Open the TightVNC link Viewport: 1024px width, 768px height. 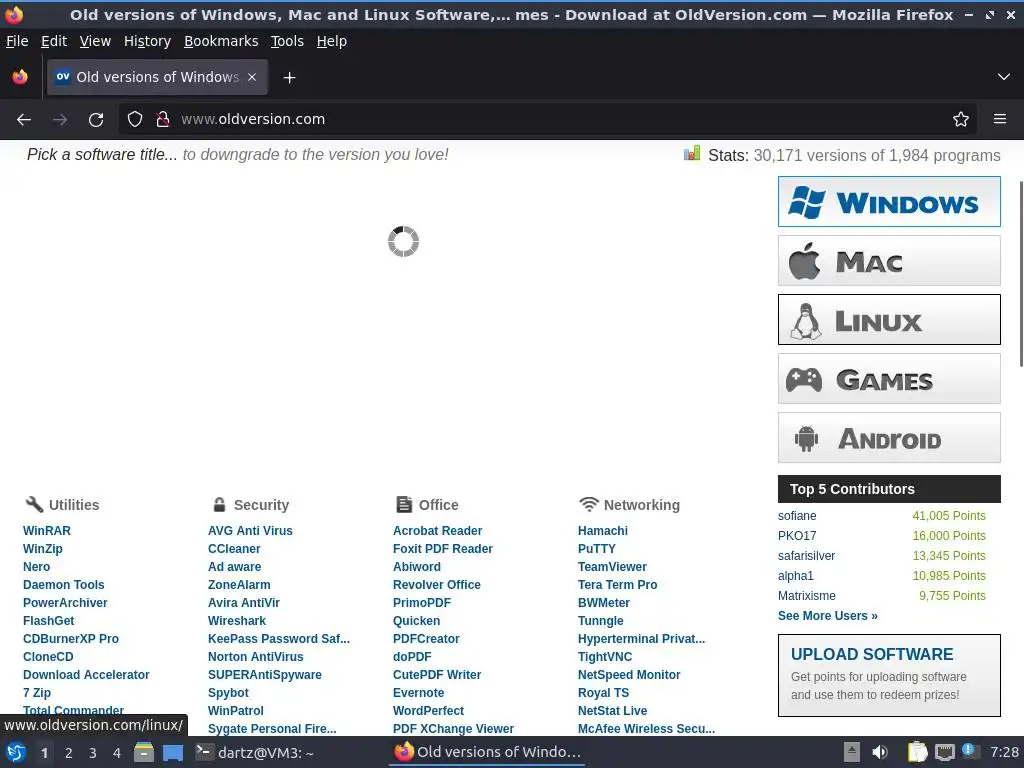click(605, 657)
